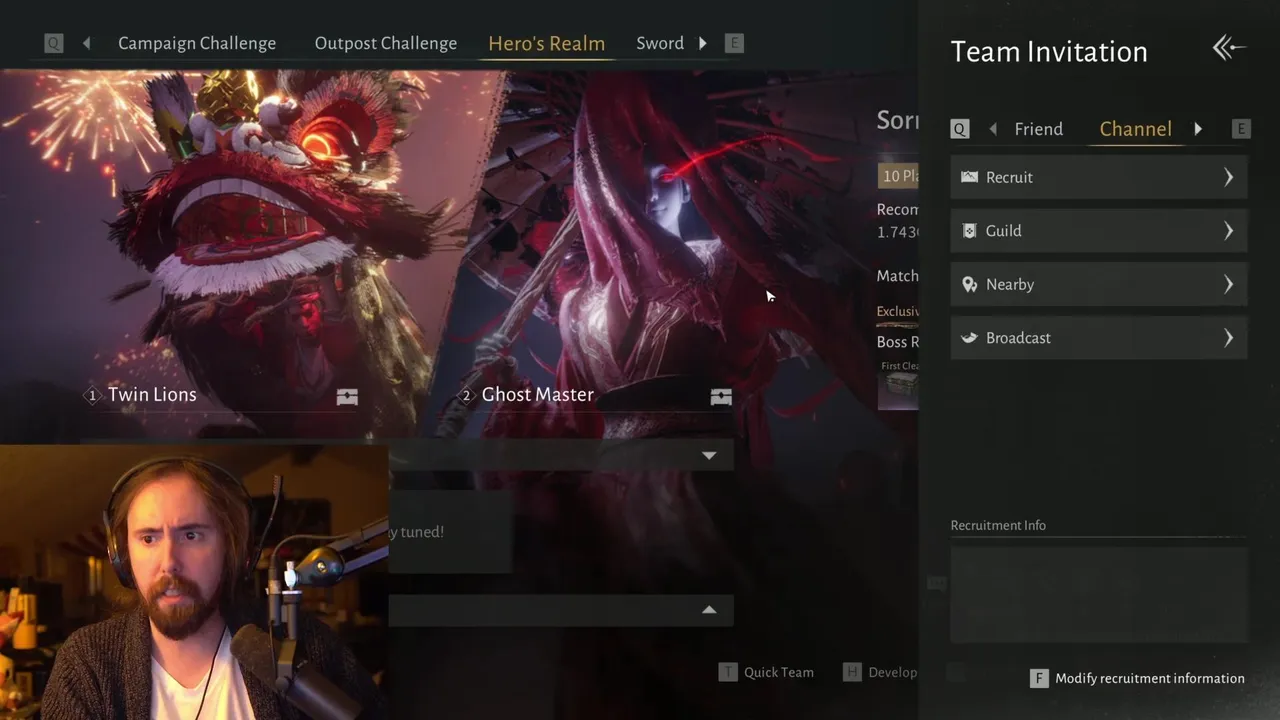Click Q key icon in Team Invitation panel
Viewport: 1280px width, 720px height.
960,129
